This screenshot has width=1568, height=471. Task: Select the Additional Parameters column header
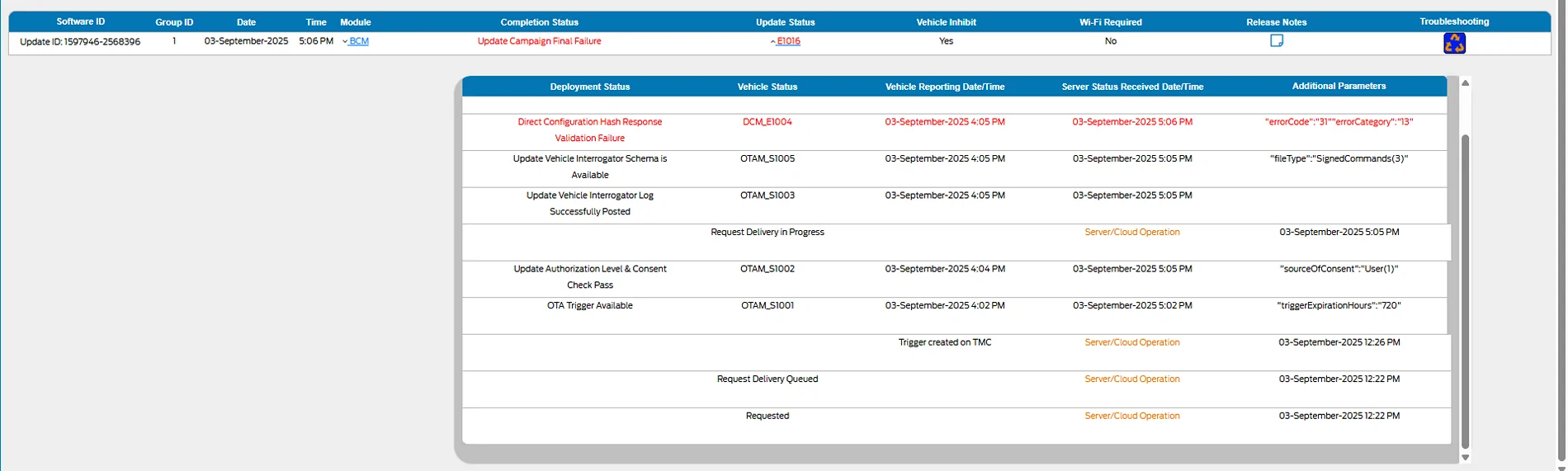coord(1339,86)
